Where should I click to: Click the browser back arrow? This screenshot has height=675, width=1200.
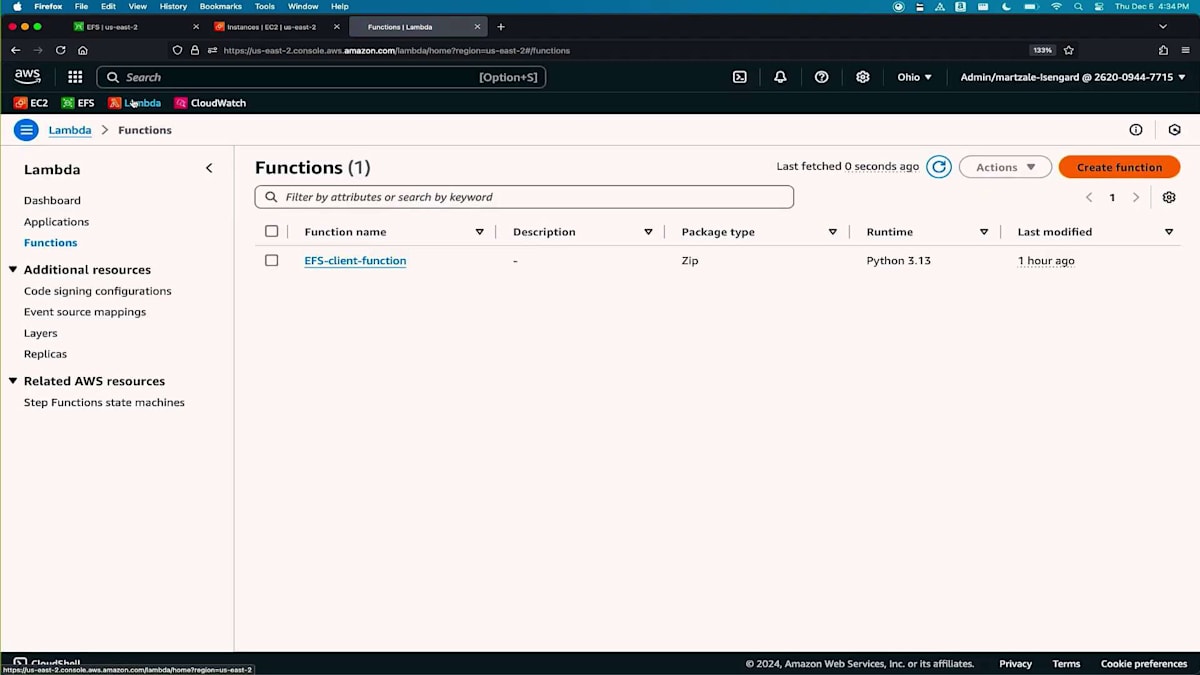tap(15, 50)
